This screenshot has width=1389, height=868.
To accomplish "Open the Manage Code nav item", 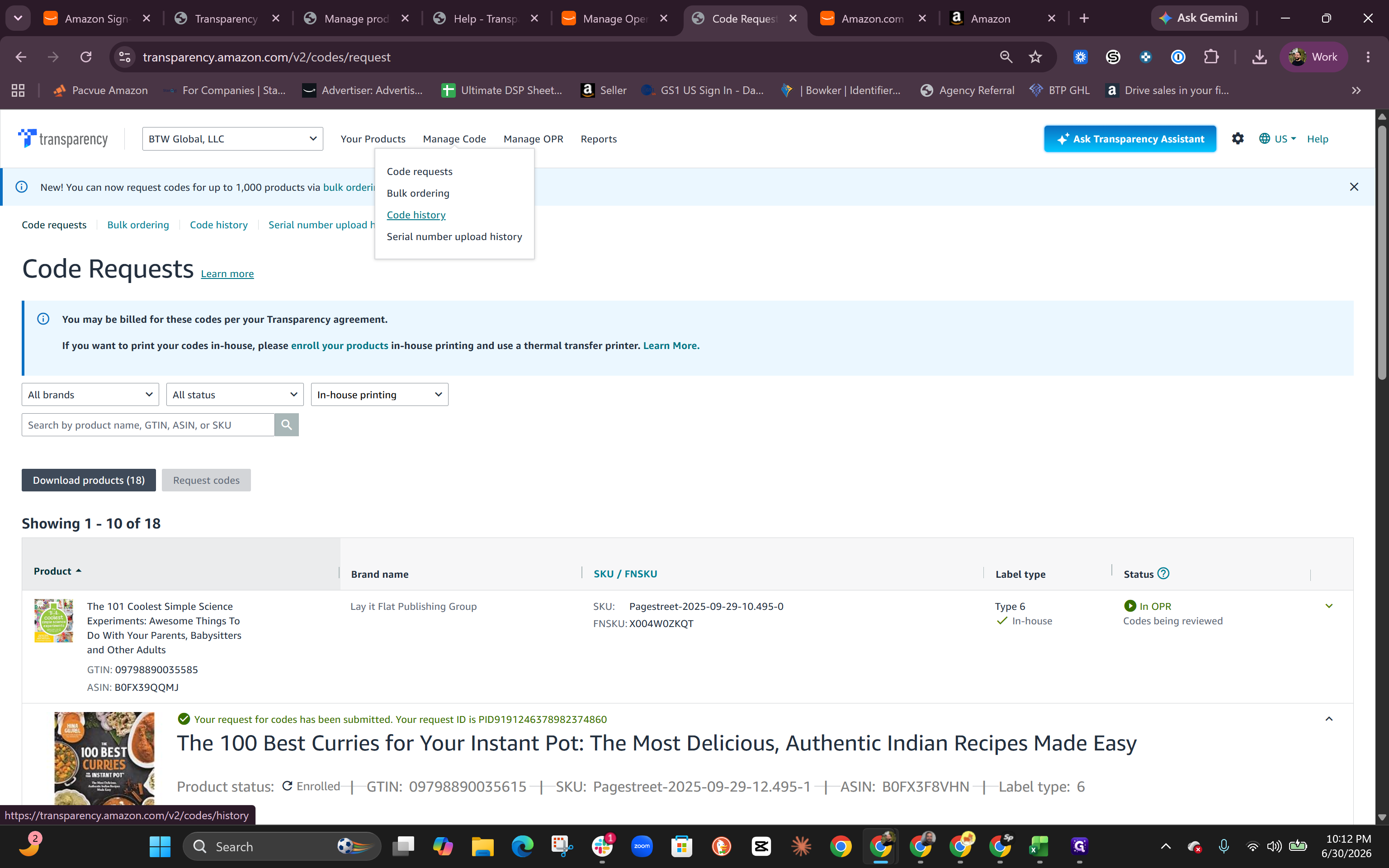I will [454, 138].
